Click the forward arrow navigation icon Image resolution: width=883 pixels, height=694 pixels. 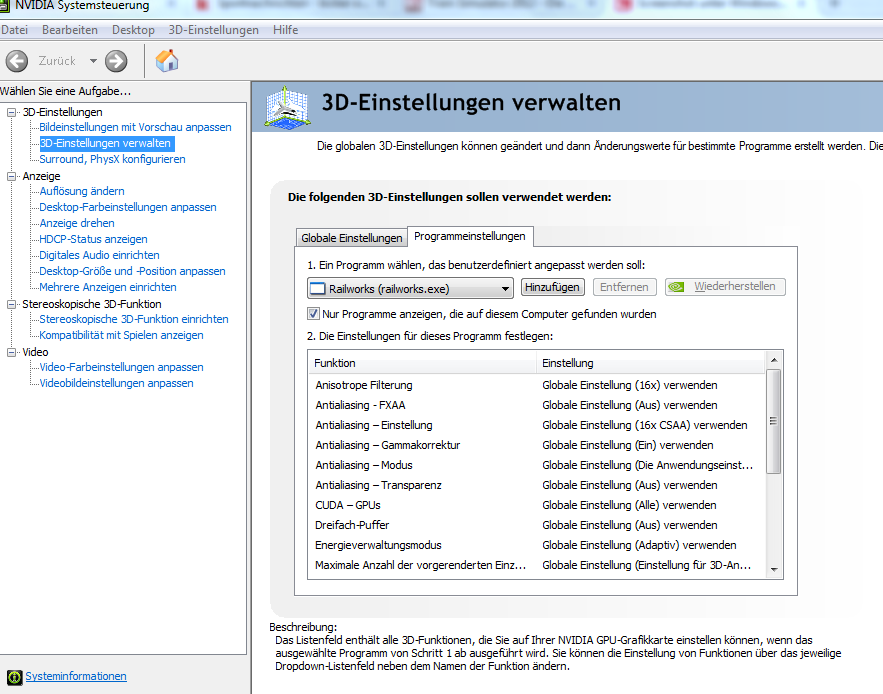tap(116, 61)
